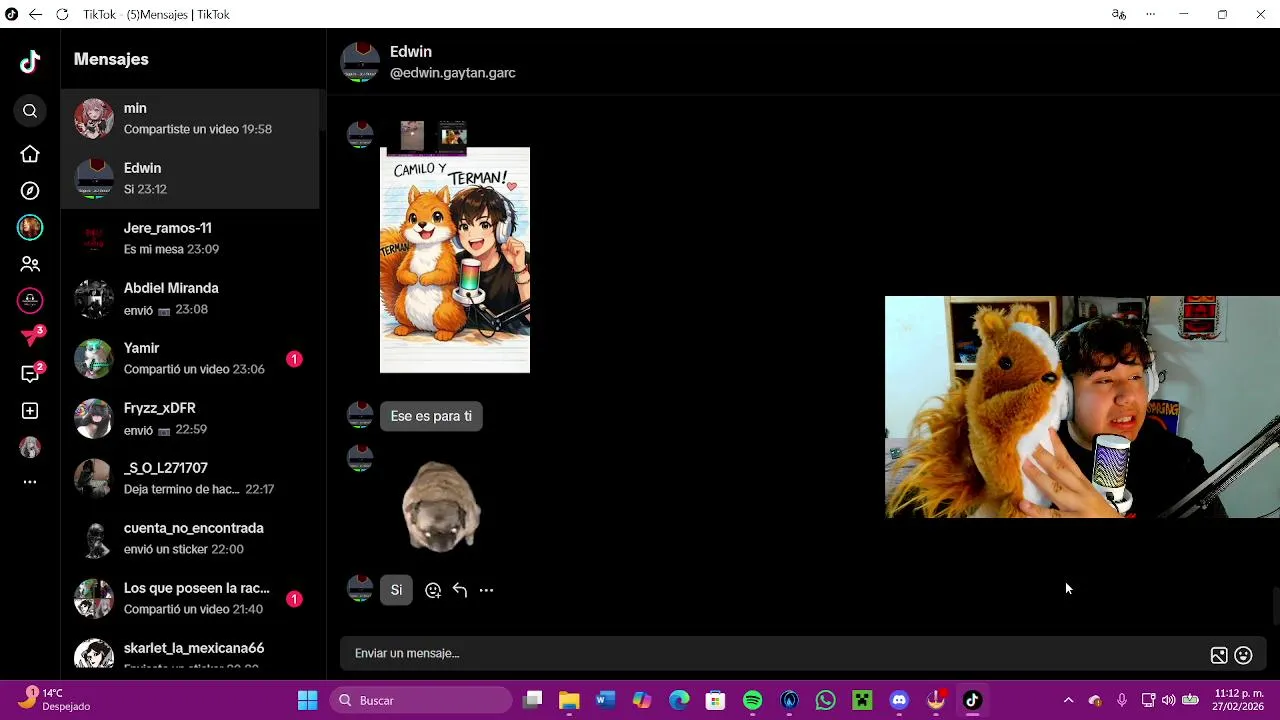Screen dimensions: 1280x720
Task: Open the cuenta_no_encontrada conversation
Action: tap(190, 538)
